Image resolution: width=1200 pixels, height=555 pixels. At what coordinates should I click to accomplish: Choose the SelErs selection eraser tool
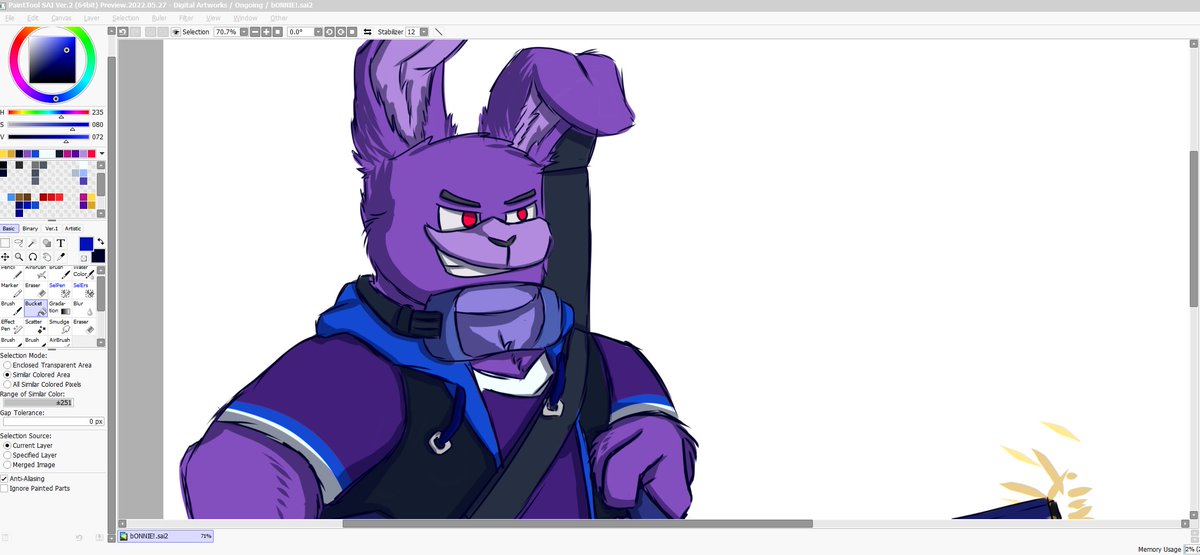(84, 290)
